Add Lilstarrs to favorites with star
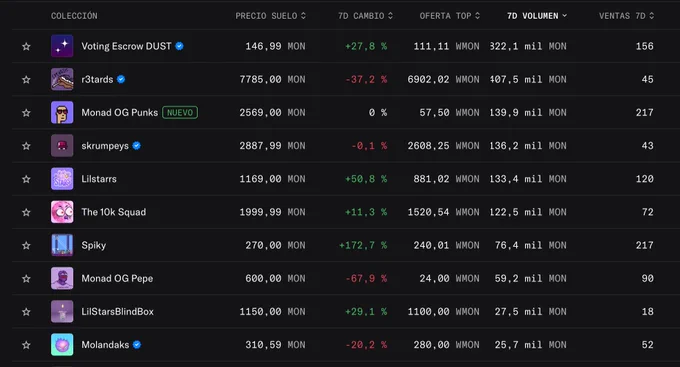680x367 pixels. 26,179
